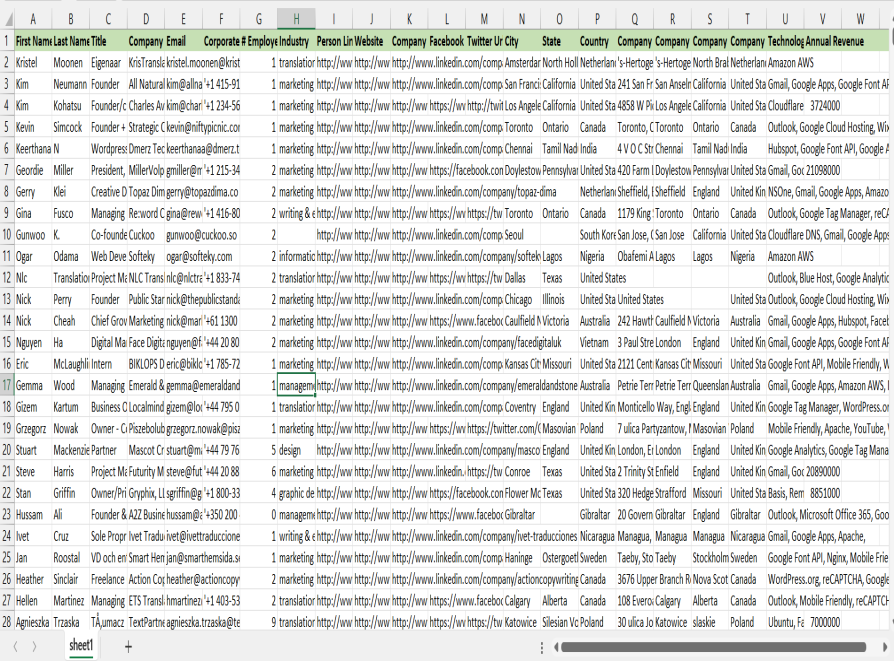Click the 'State' header cell
This screenshot has height=661, width=894.
point(559,41)
